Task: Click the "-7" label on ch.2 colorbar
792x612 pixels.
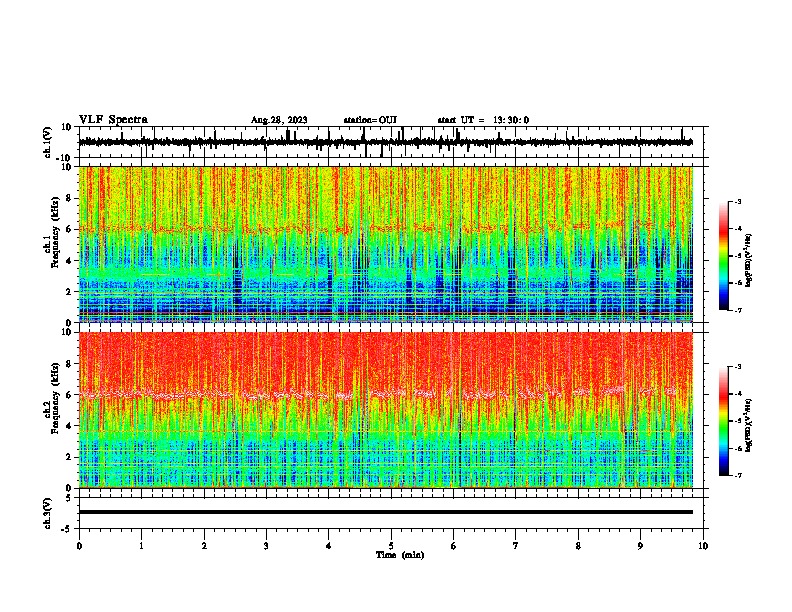Action: (737, 475)
